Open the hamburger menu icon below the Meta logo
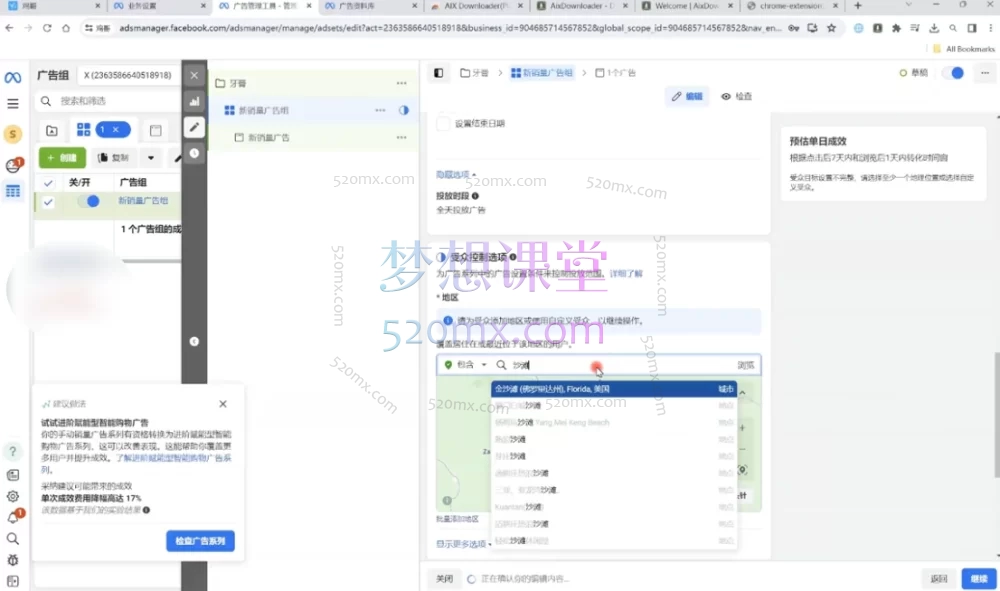 pos(12,102)
